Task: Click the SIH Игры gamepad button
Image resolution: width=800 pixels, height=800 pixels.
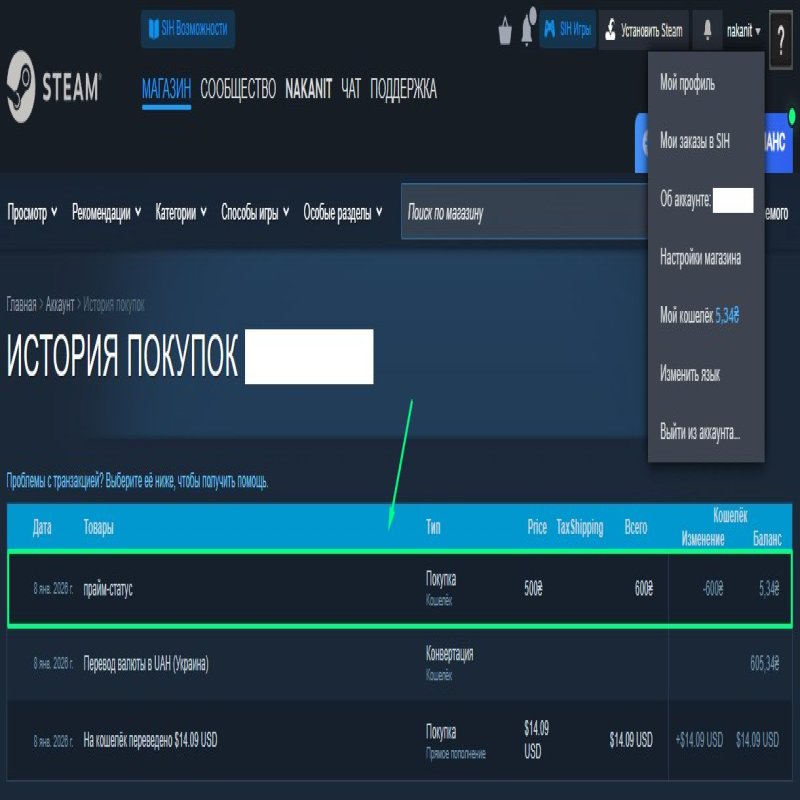Action: click(567, 30)
